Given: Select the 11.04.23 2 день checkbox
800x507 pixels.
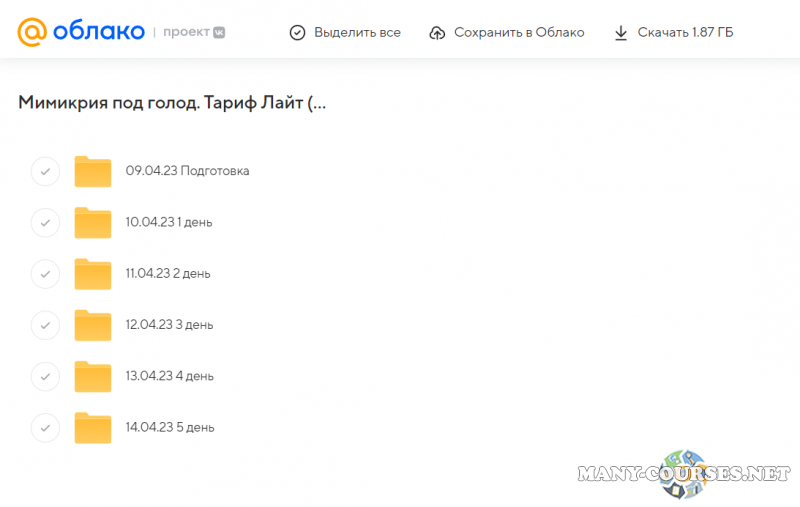Looking at the screenshot, I should 45,274.
